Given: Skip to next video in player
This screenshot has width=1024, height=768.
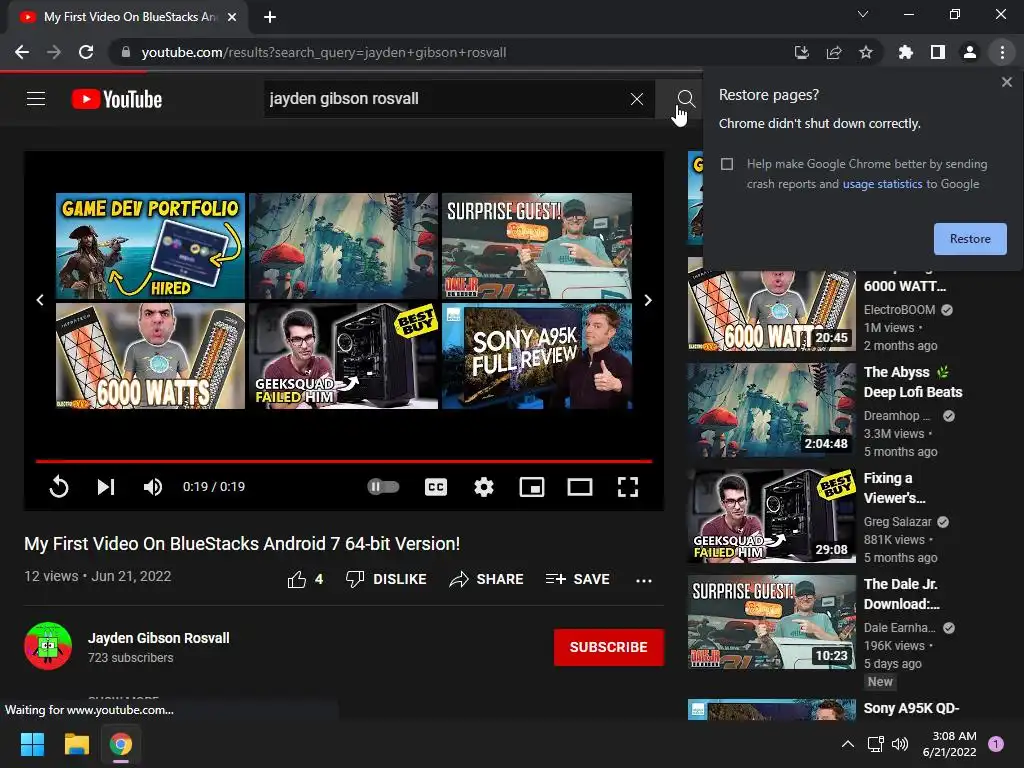Looking at the screenshot, I should [x=106, y=487].
